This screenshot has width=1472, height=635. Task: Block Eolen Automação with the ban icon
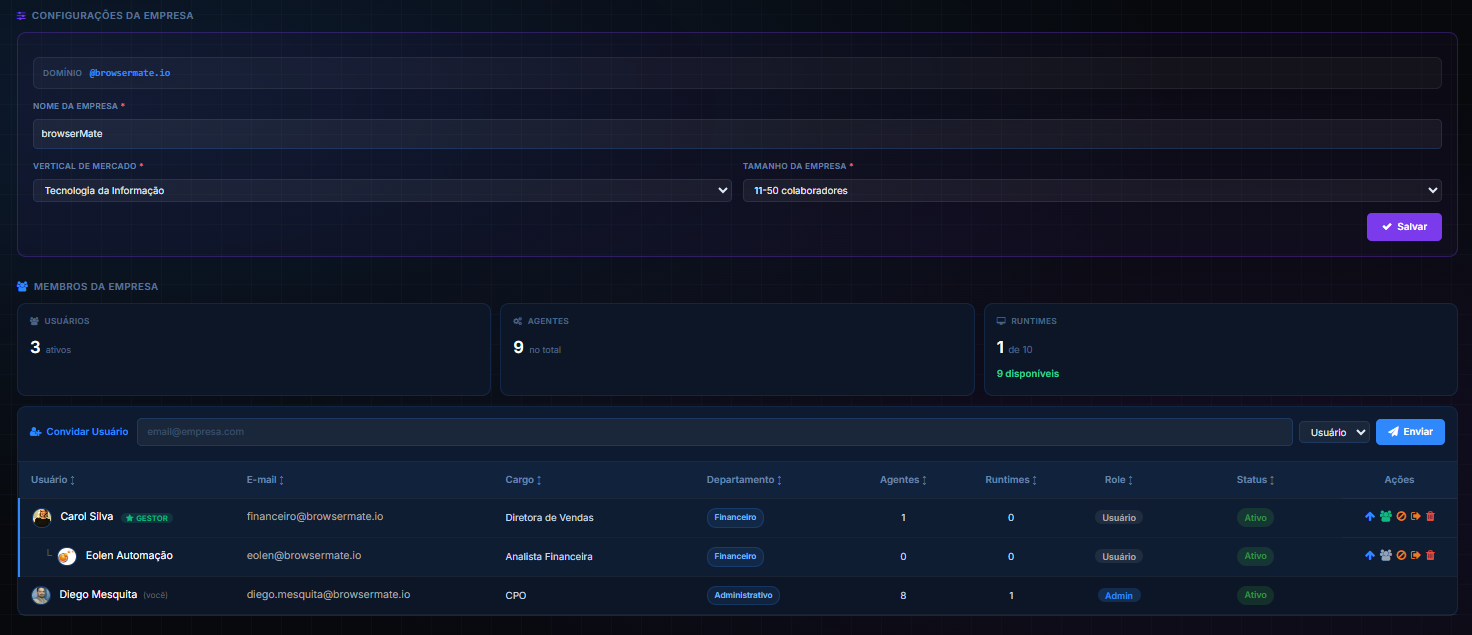[1401, 555]
